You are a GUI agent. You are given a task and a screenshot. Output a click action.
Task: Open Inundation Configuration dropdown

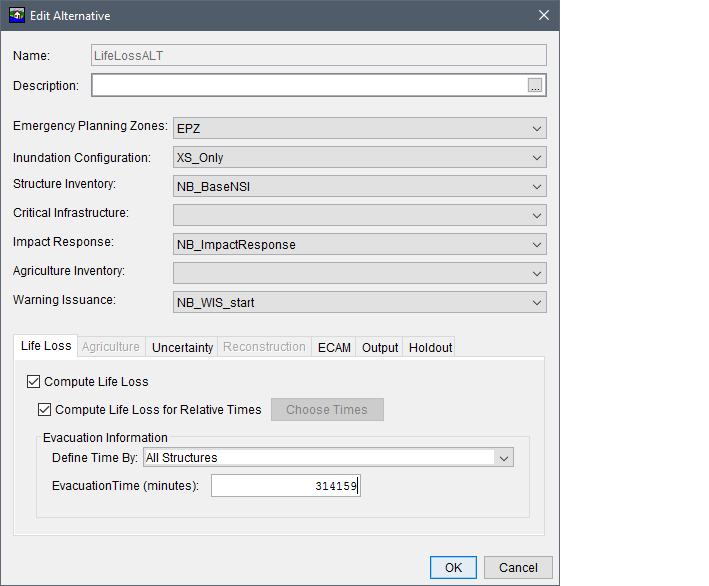(359, 157)
